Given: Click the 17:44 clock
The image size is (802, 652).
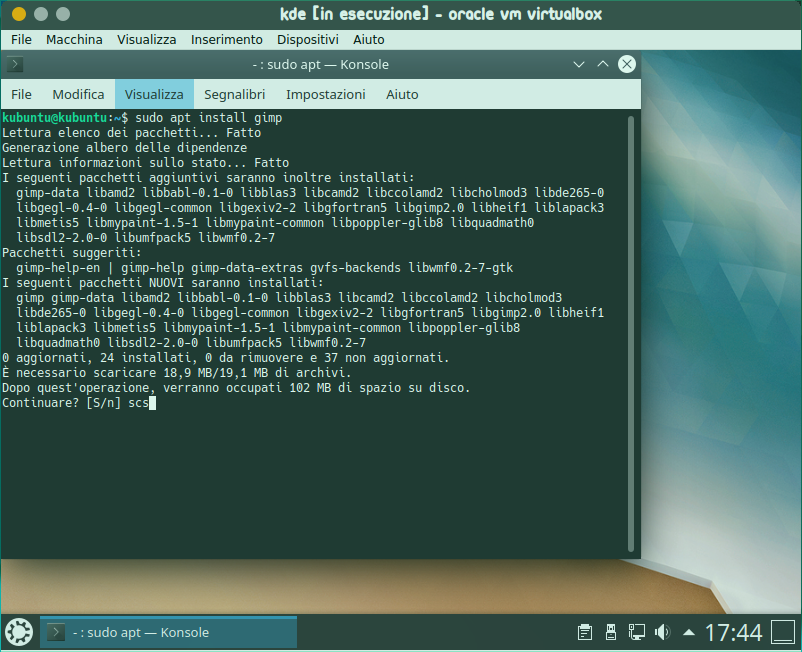Looking at the screenshot, I should [733, 633].
